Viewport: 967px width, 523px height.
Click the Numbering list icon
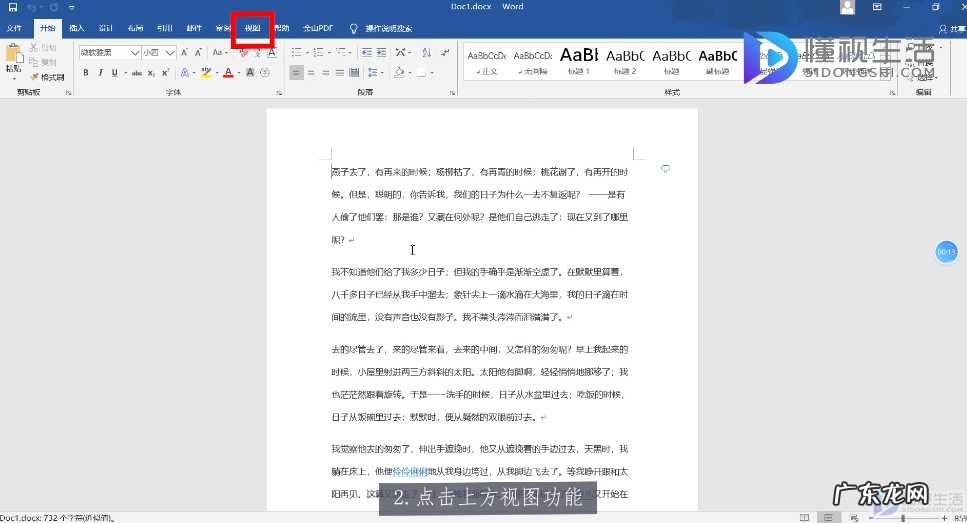(x=319, y=52)
